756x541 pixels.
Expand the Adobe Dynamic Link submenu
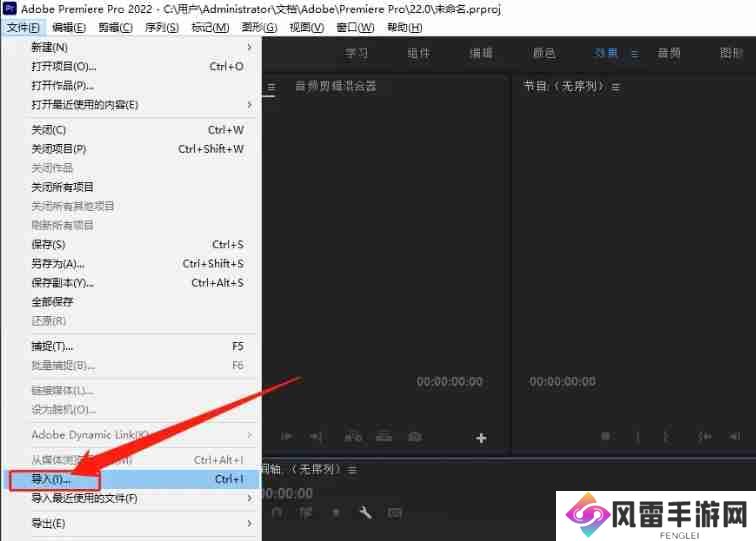tap(249, 435)
